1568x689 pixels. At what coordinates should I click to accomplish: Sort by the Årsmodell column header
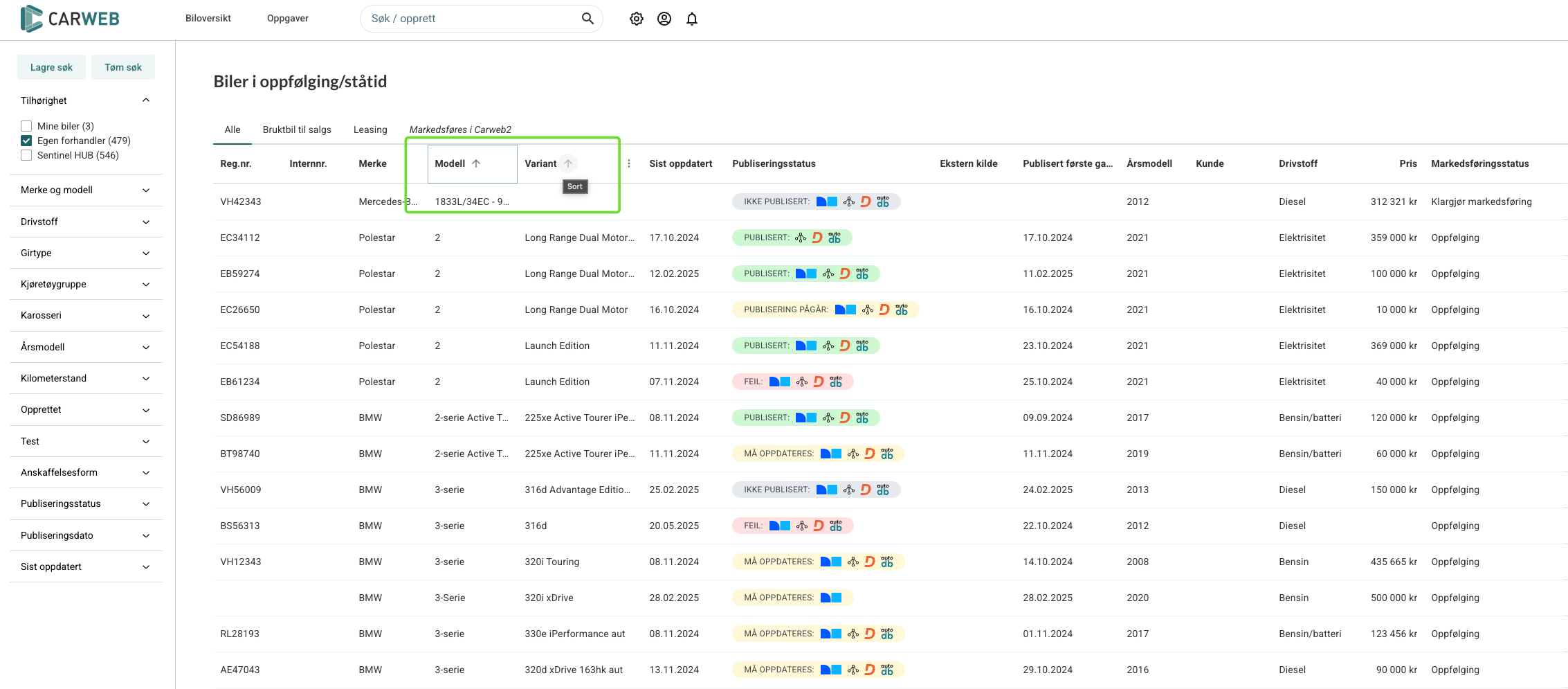[x=1149, y=163]
